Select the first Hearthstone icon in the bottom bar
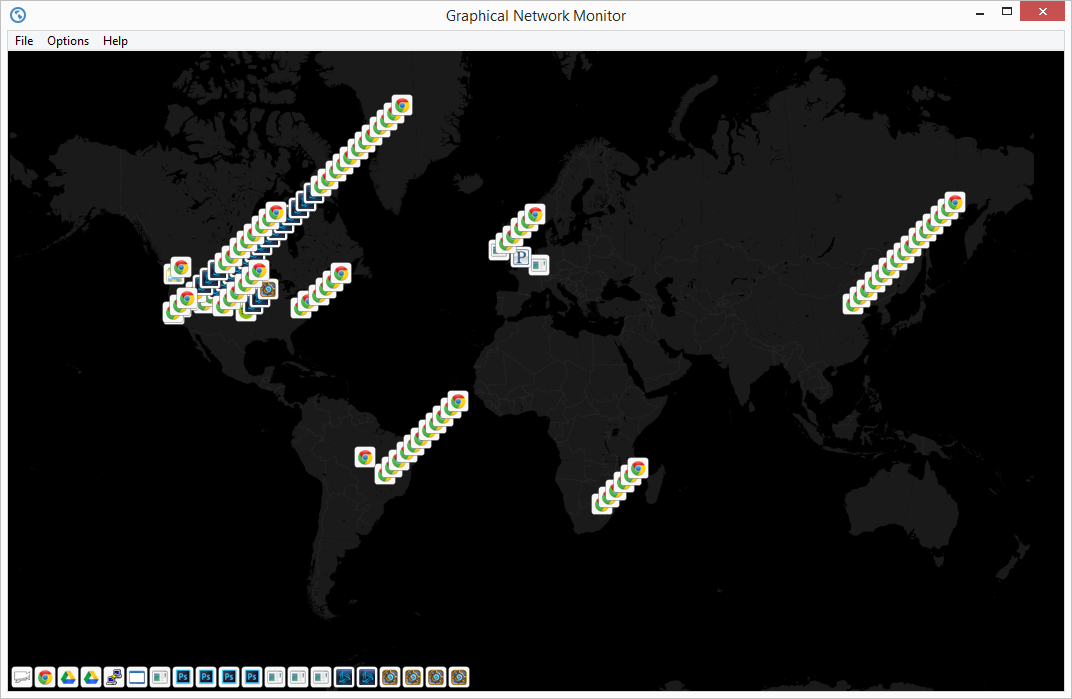 click(x=390, y=678)
